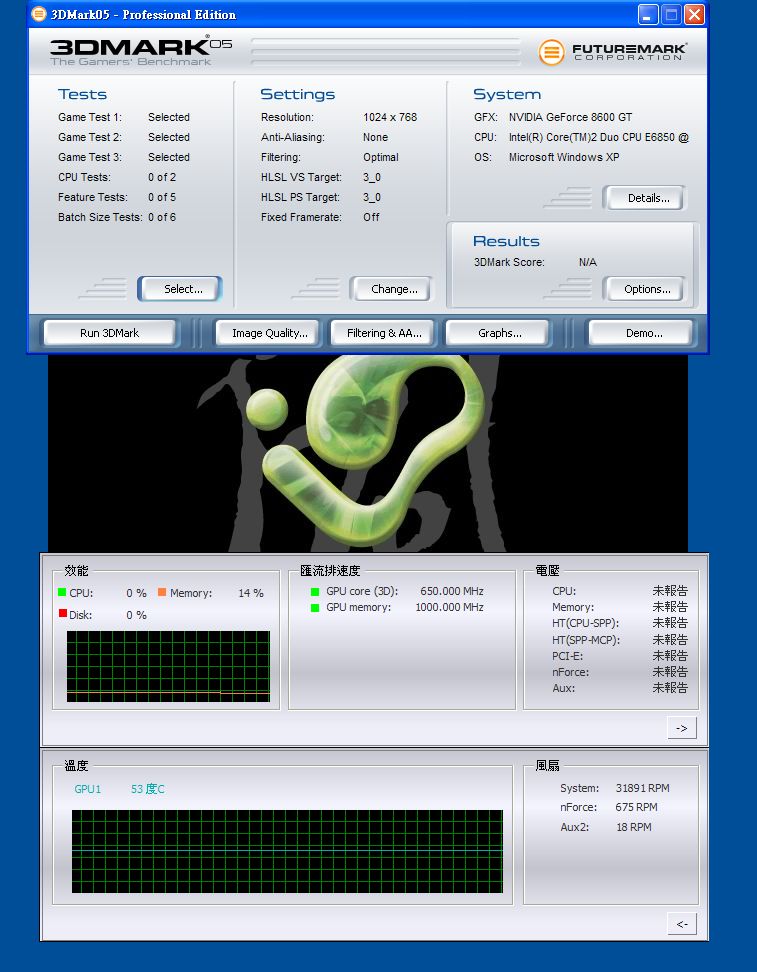757x972 pixels.
Task: Maximize the 3DMark05 window
Action: 671,14
